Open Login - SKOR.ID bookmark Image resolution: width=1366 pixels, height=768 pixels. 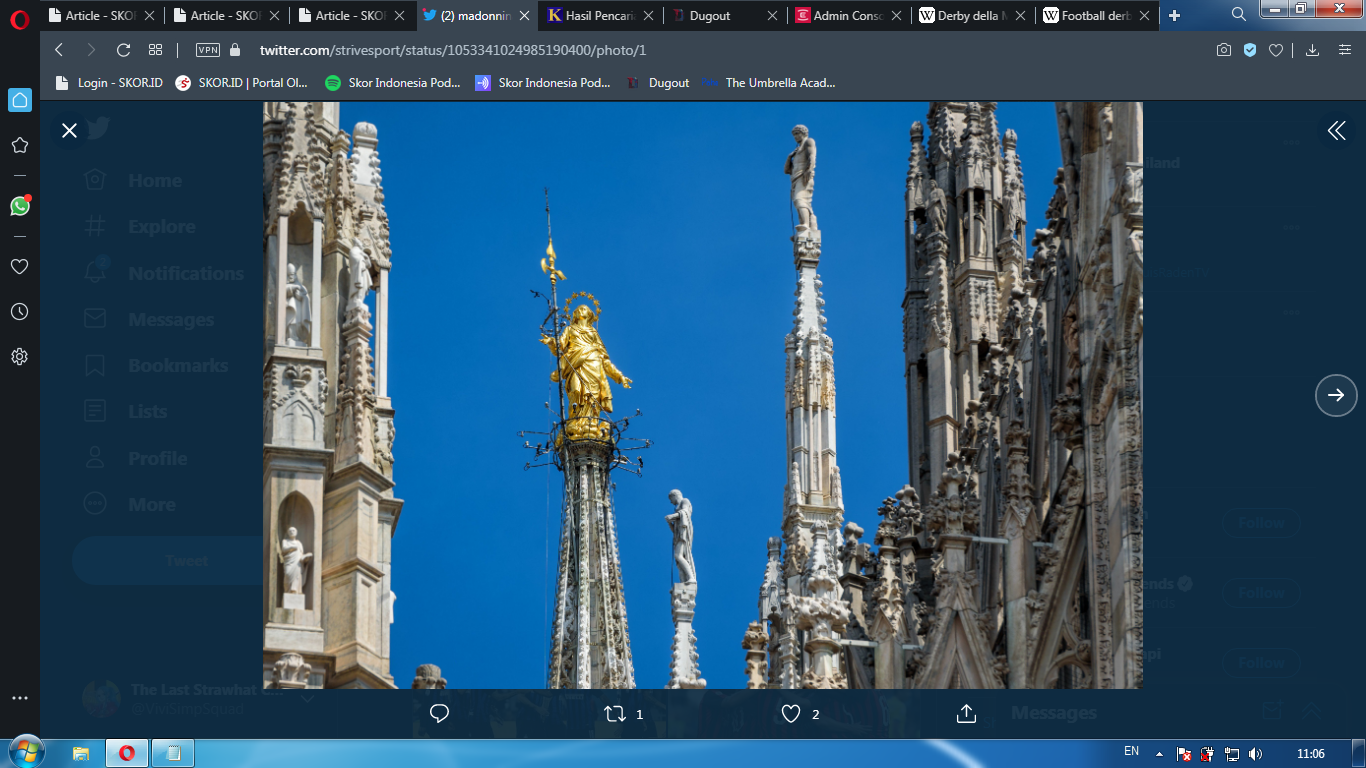coord(109,83)
